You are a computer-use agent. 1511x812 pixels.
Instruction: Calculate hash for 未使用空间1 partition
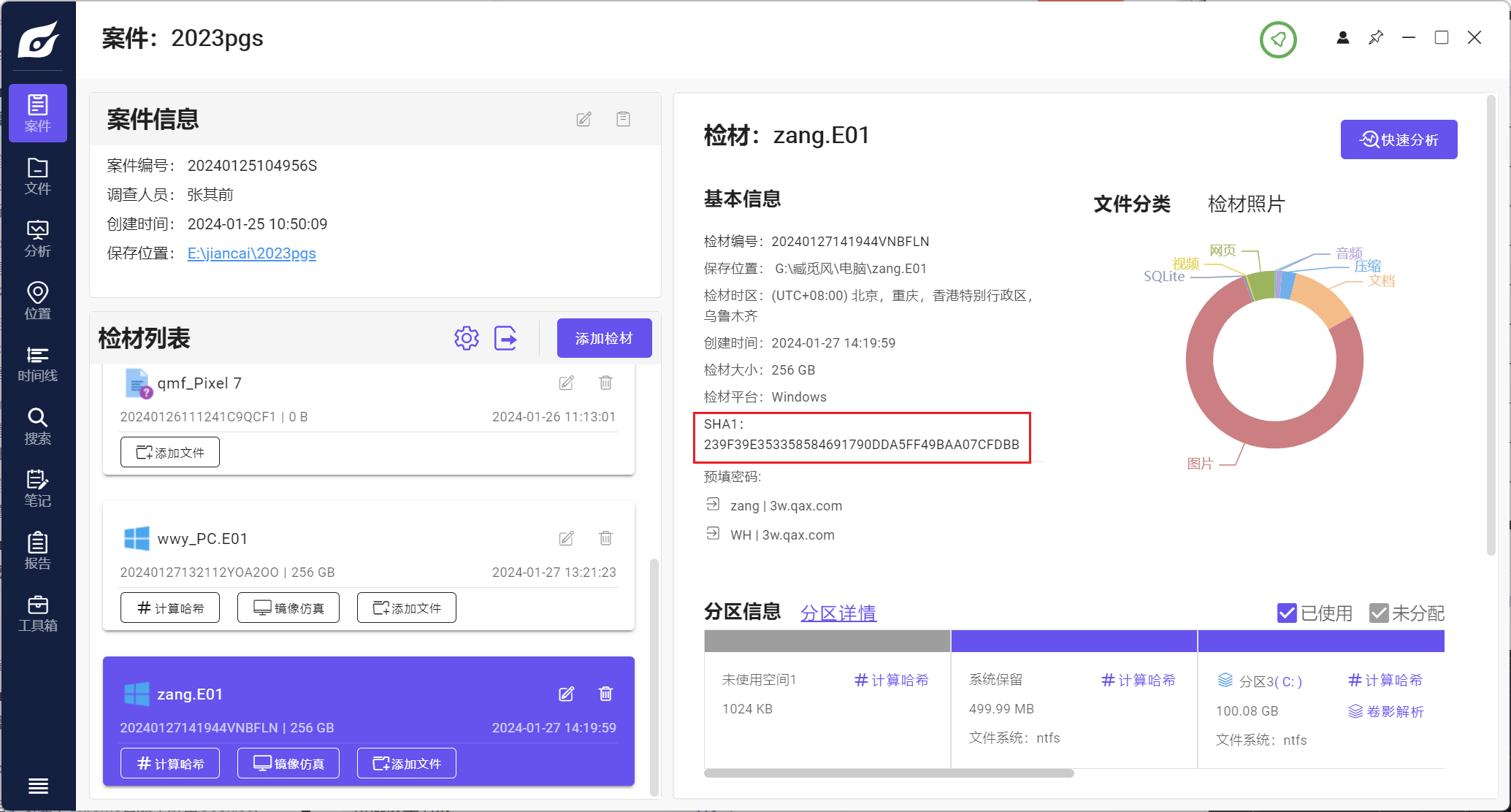point(892,680)
